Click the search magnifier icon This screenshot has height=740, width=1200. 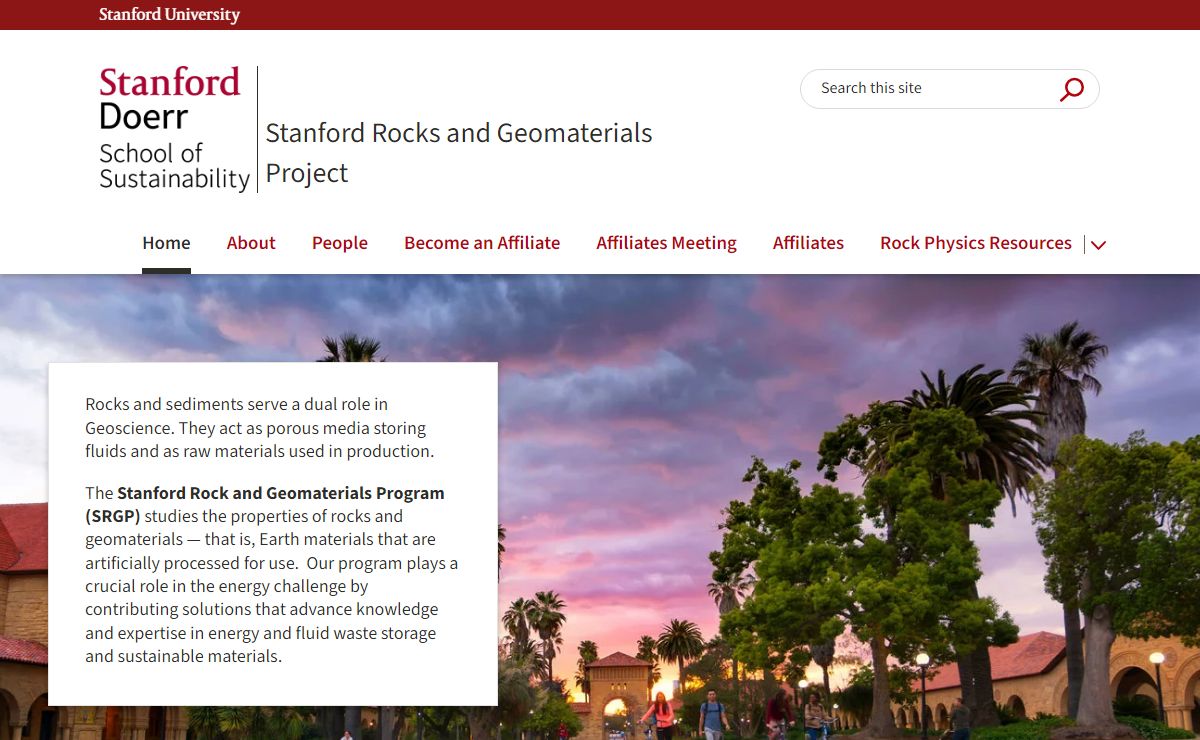coord(1071,89)
